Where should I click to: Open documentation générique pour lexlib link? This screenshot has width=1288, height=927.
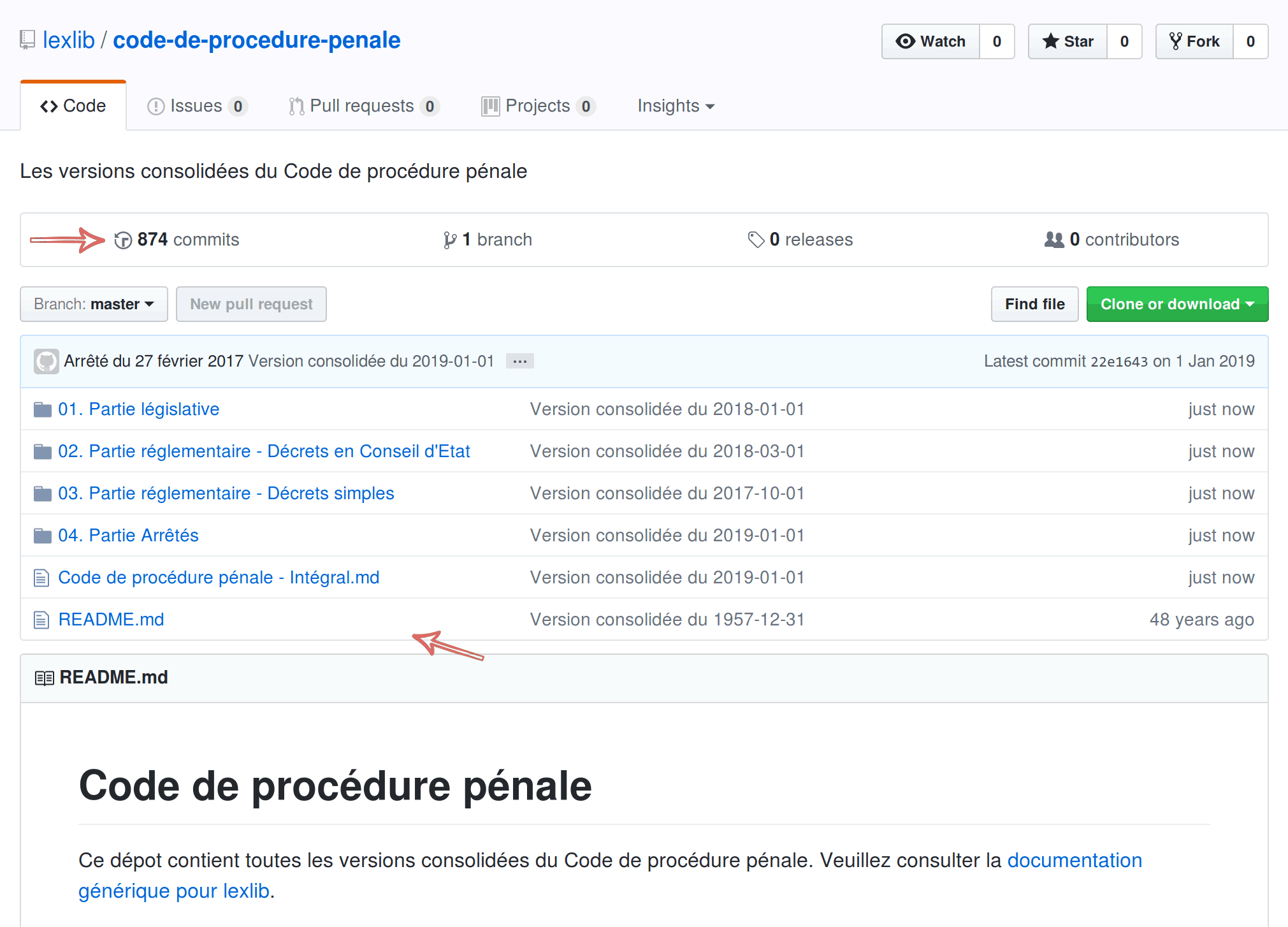pos(610,875)
